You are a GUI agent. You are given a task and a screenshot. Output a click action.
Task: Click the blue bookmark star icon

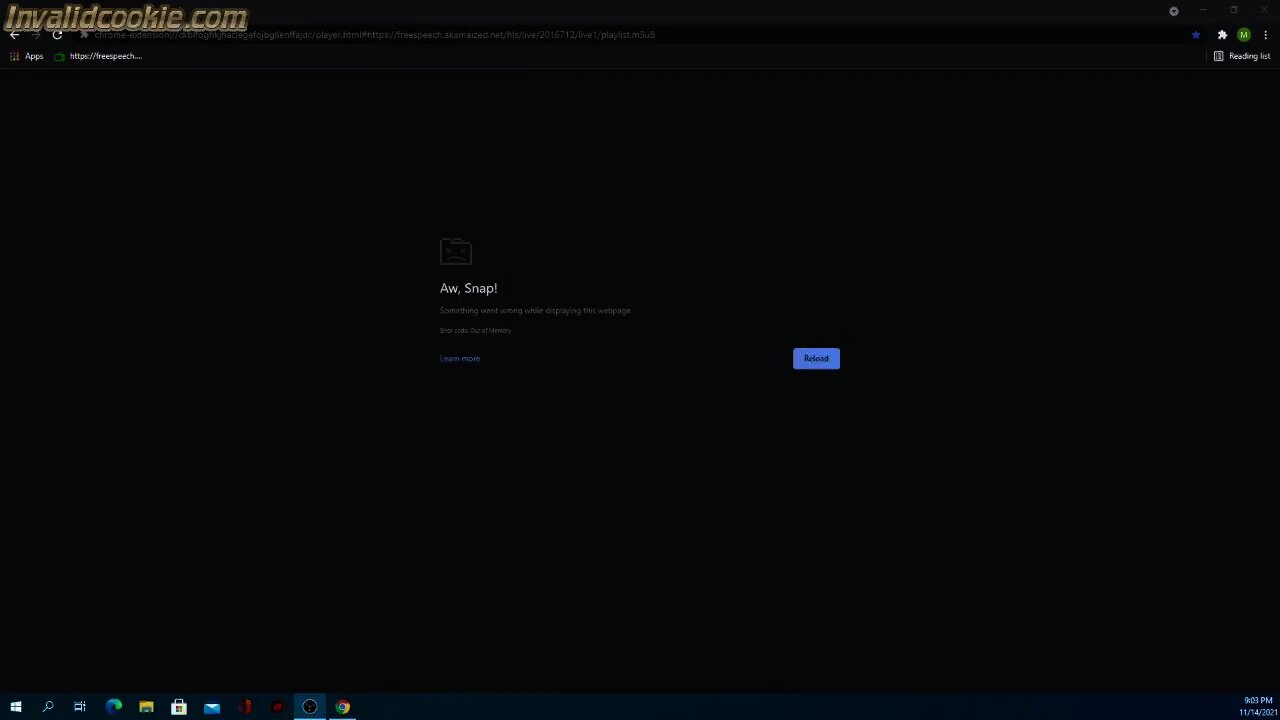coord(1196,35)
